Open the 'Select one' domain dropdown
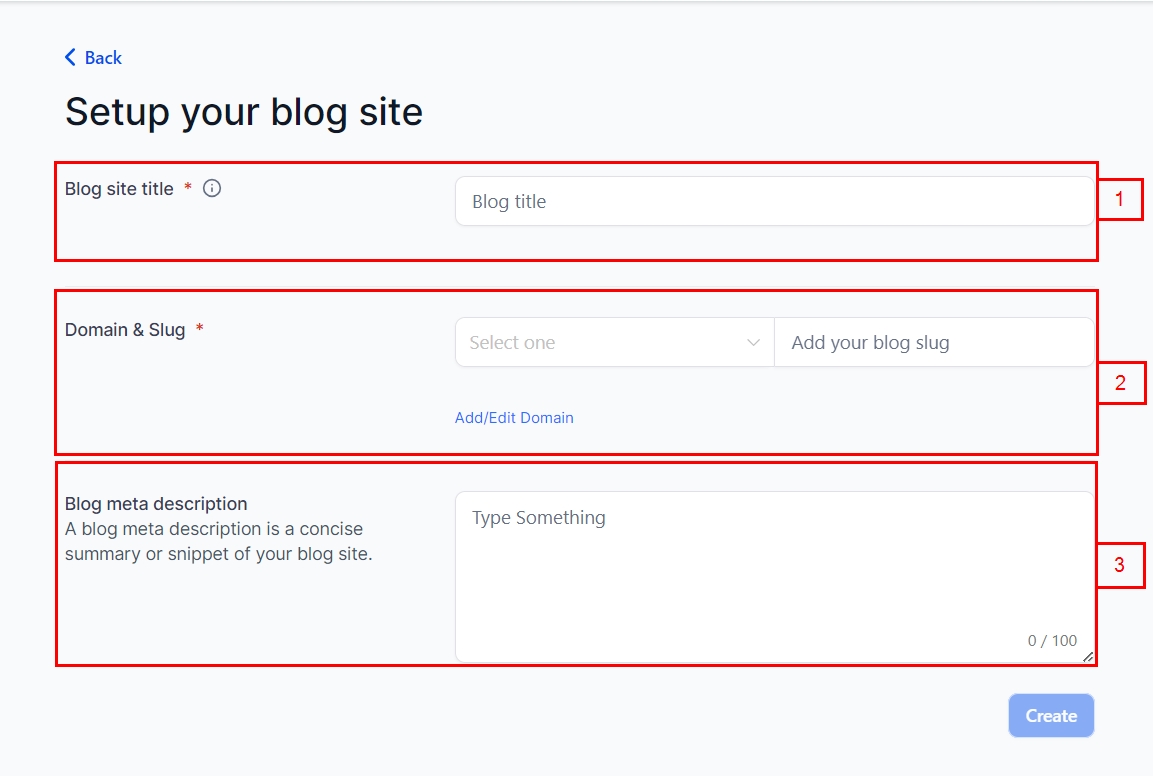Viewport: 1153px width, 776px height. [600, 343]
